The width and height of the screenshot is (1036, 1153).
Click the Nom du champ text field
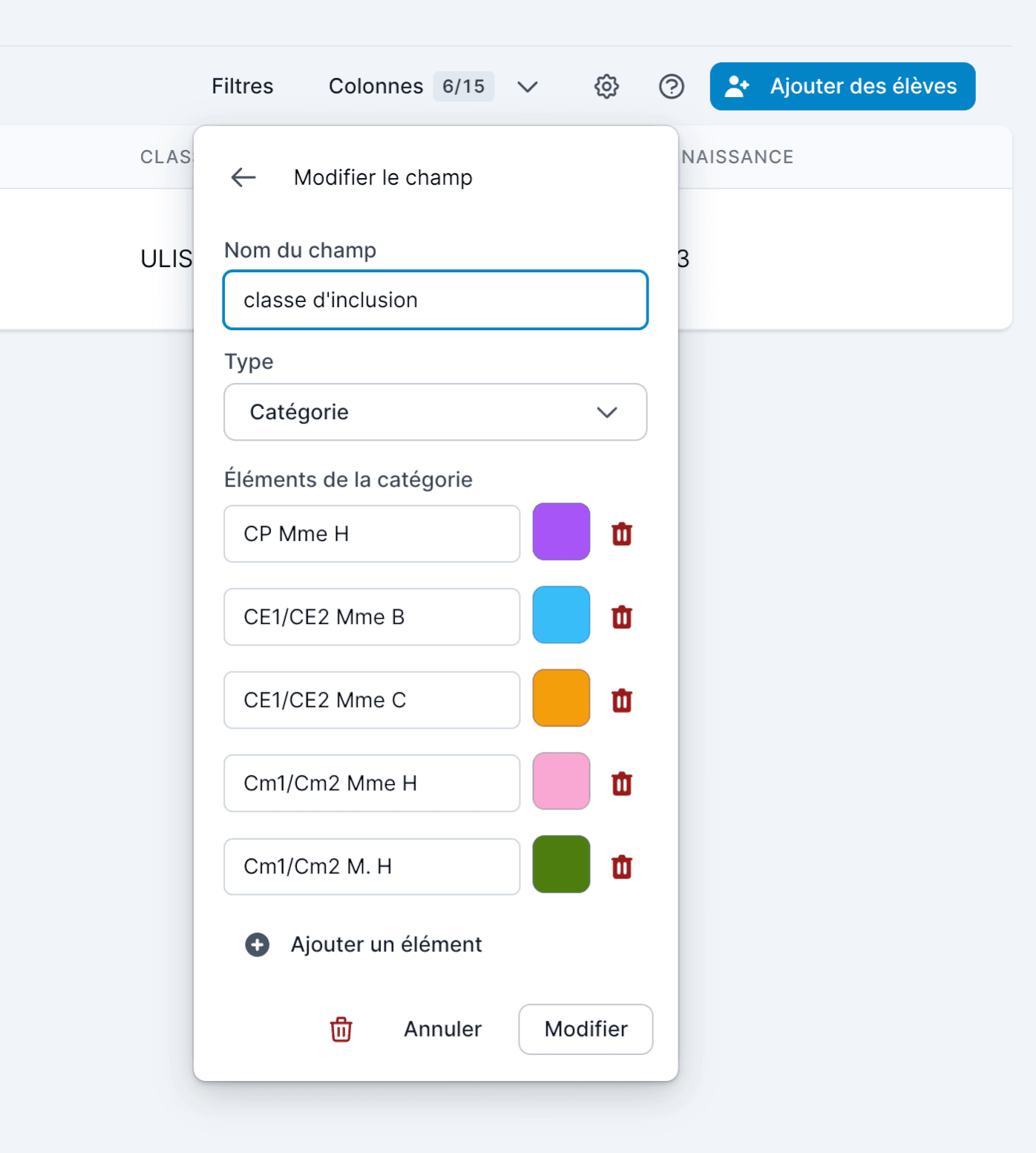tap(435, 300)
